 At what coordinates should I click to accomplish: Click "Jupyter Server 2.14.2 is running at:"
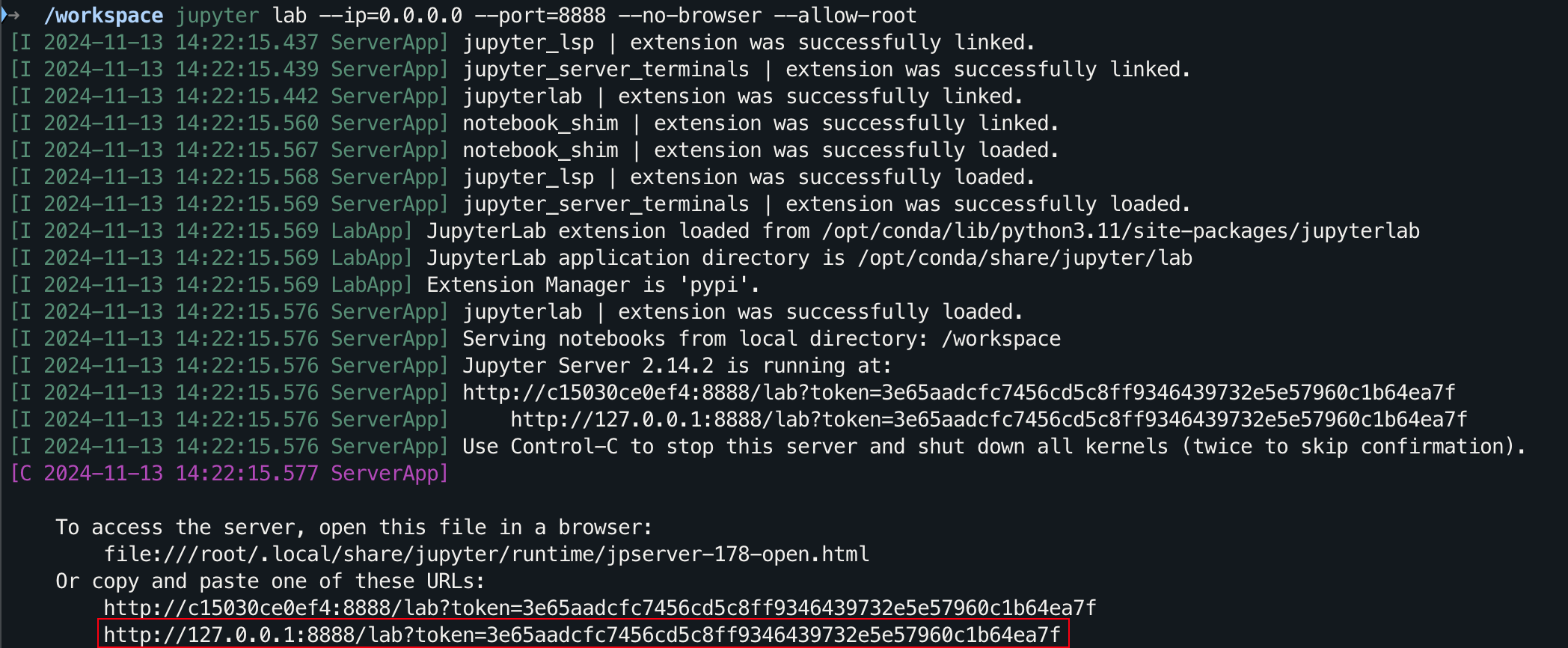tap(677, 365)
